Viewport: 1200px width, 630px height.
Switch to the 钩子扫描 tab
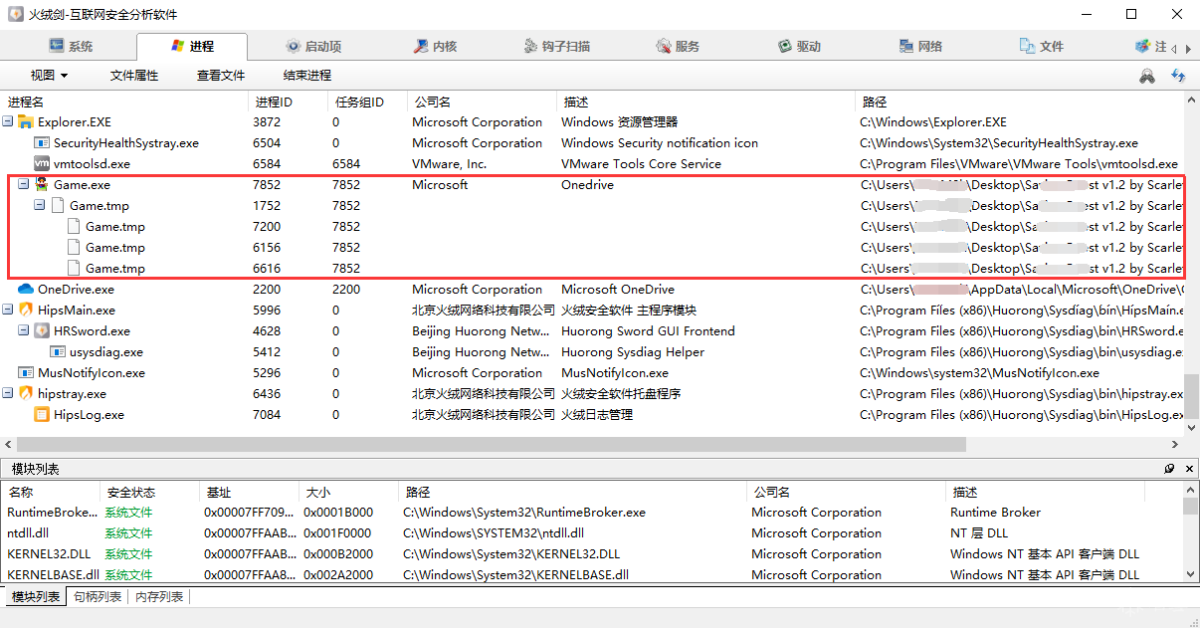[x=557, y=47]
